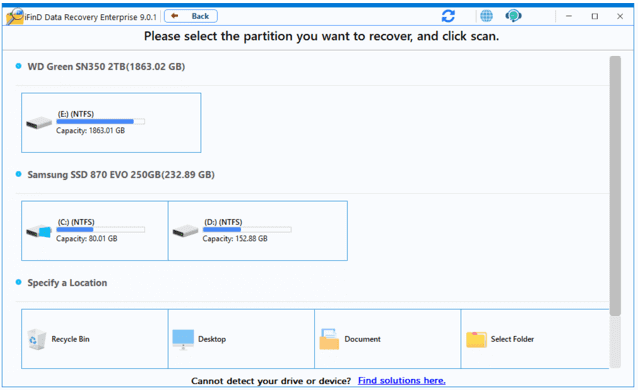Click the Recycle Bin icon
638x390 pixels.
[x=37, y=339]
